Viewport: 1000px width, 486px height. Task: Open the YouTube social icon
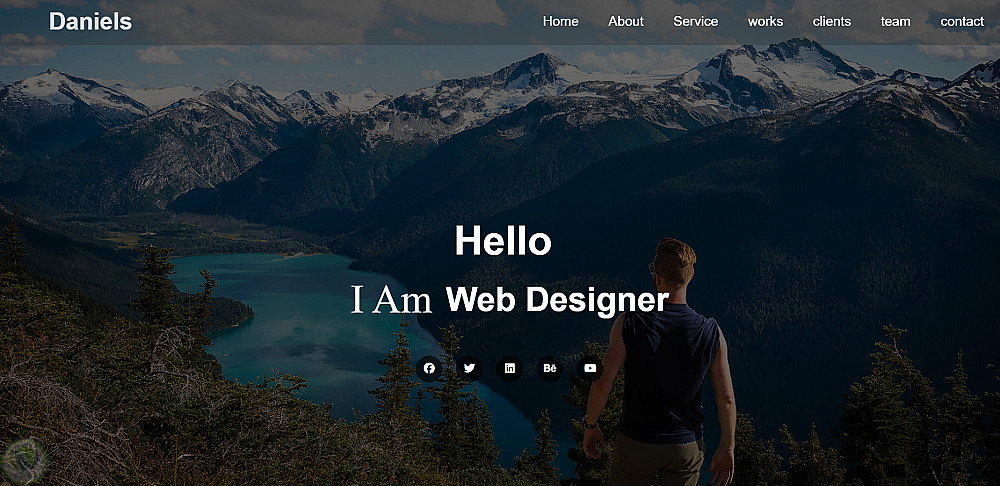point(590,369)
